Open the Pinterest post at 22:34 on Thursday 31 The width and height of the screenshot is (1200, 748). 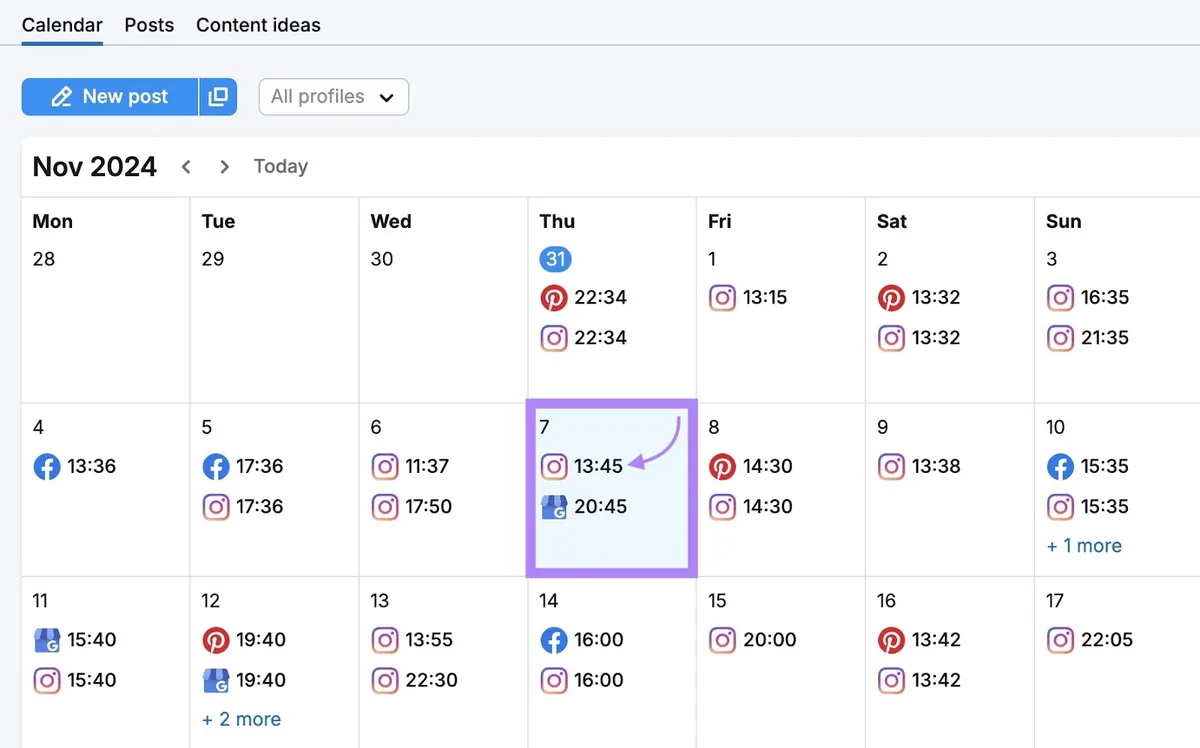click(584, 298)
